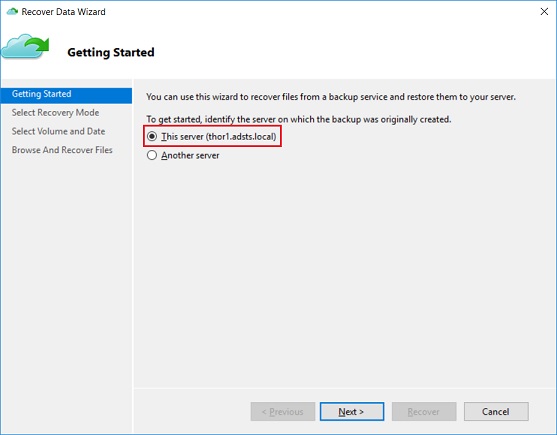The image size is (557, 435).
Task: Click the Getting Started heading text
Action: pyautogui.click(x=111, y=52)
